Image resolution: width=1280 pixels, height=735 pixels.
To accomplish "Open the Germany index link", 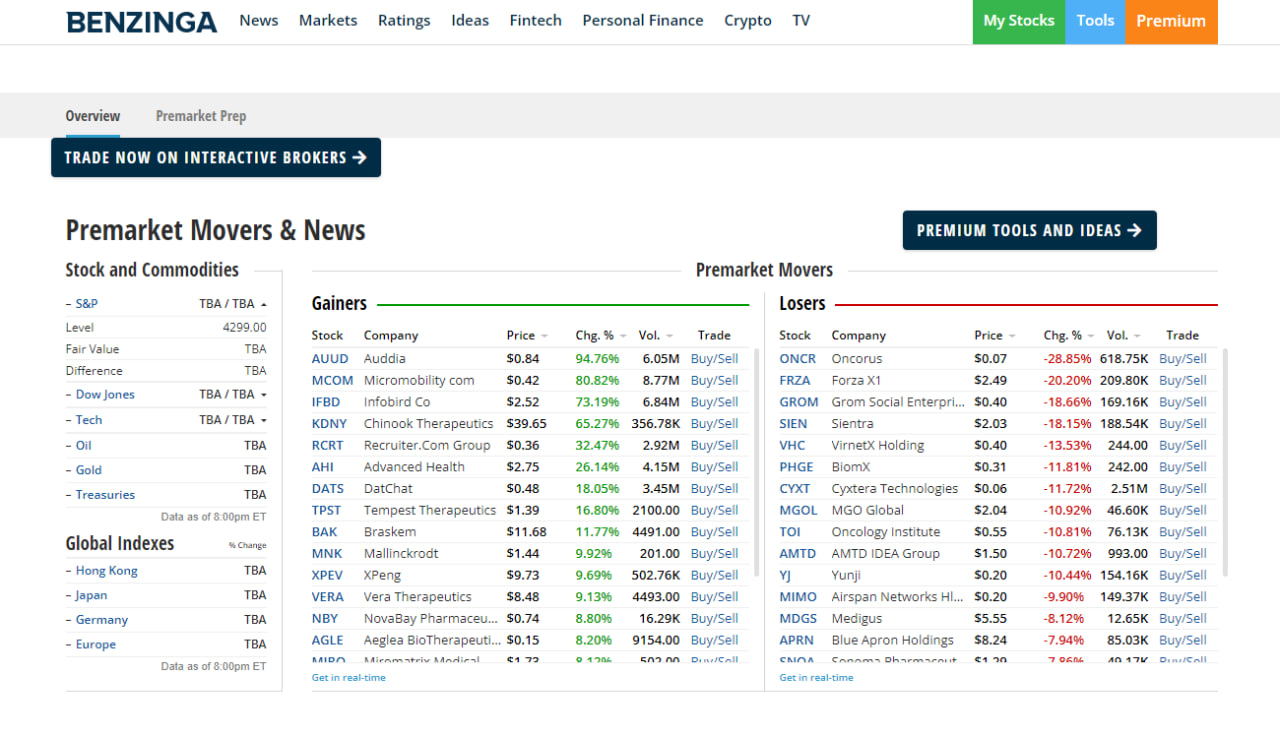I will coord(102,620).
